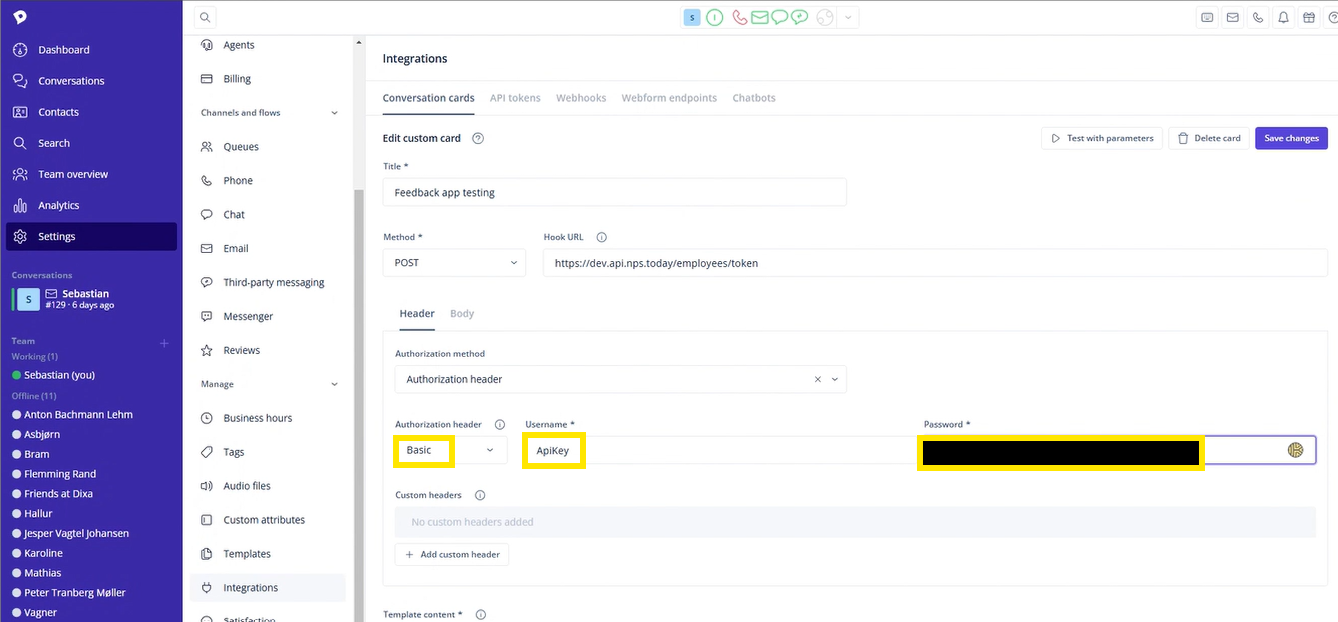The height and width of the screenshot is (622, 1338).
Task: Click the notifications bell icon
Action: click(1284, 17)
